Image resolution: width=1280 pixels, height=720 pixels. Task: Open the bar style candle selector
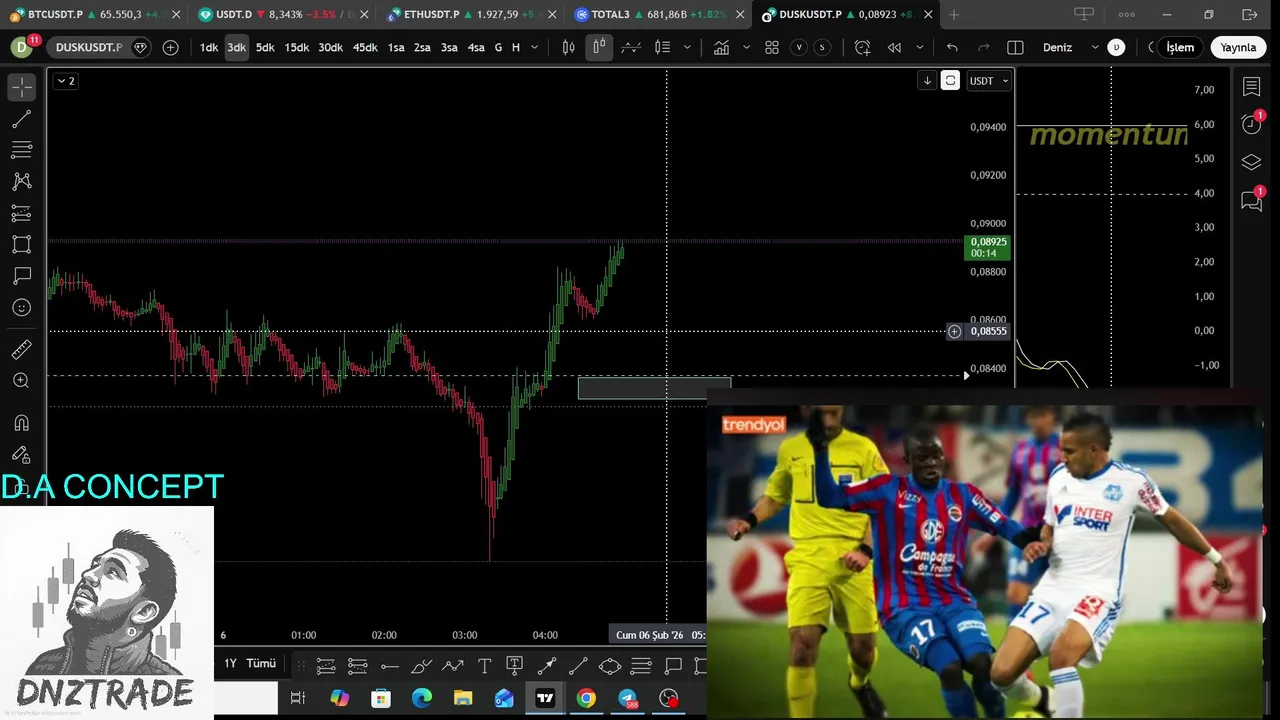pyautogui.click(x=568, y=47)
